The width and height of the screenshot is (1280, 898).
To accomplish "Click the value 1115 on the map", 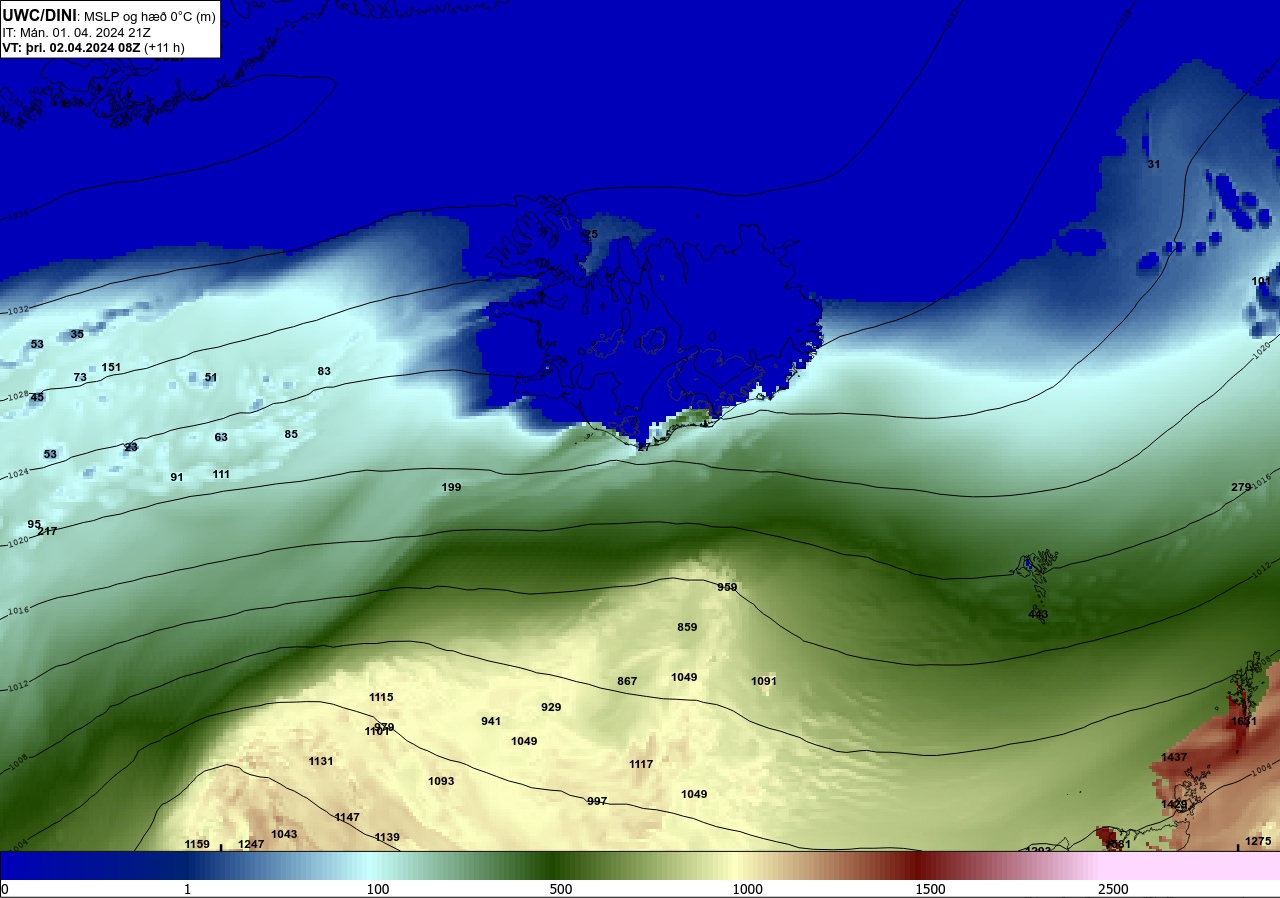I will pyautogui.click(x=381, y=697).
